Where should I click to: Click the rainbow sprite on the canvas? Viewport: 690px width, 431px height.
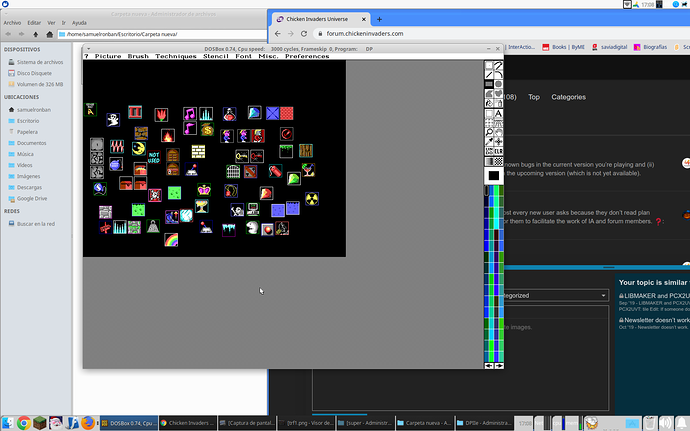[171, 239]
